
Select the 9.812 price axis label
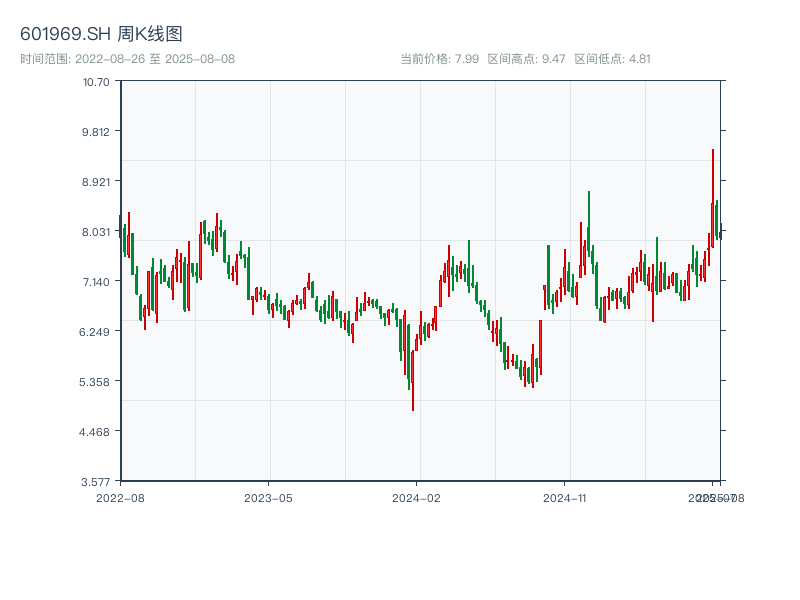click(96, 132)
